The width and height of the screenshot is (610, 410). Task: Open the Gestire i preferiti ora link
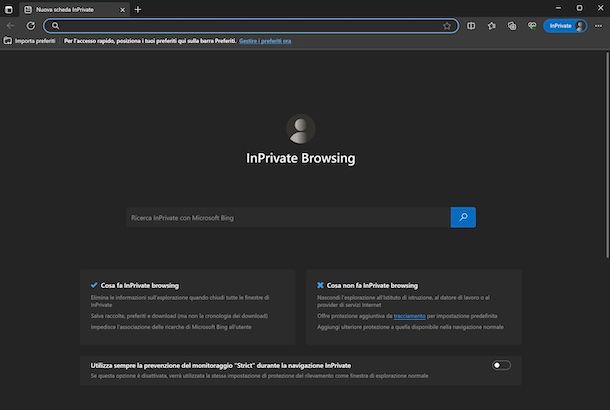265,41
